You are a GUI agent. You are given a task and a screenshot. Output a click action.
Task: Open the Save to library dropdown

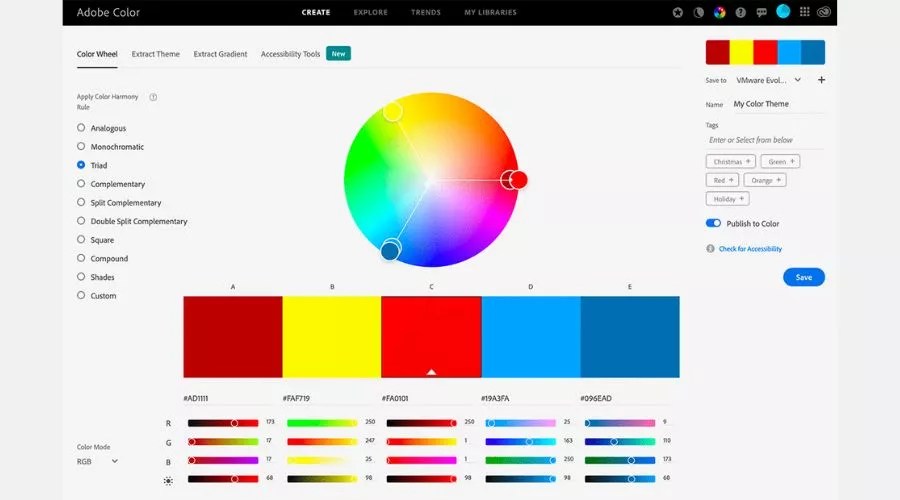[x=769, y=80]
